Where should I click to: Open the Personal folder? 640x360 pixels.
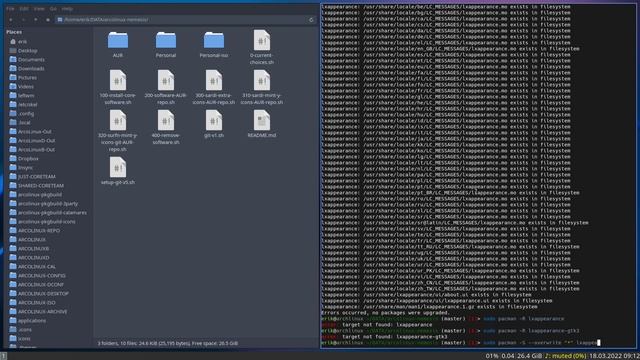[166, 44]
